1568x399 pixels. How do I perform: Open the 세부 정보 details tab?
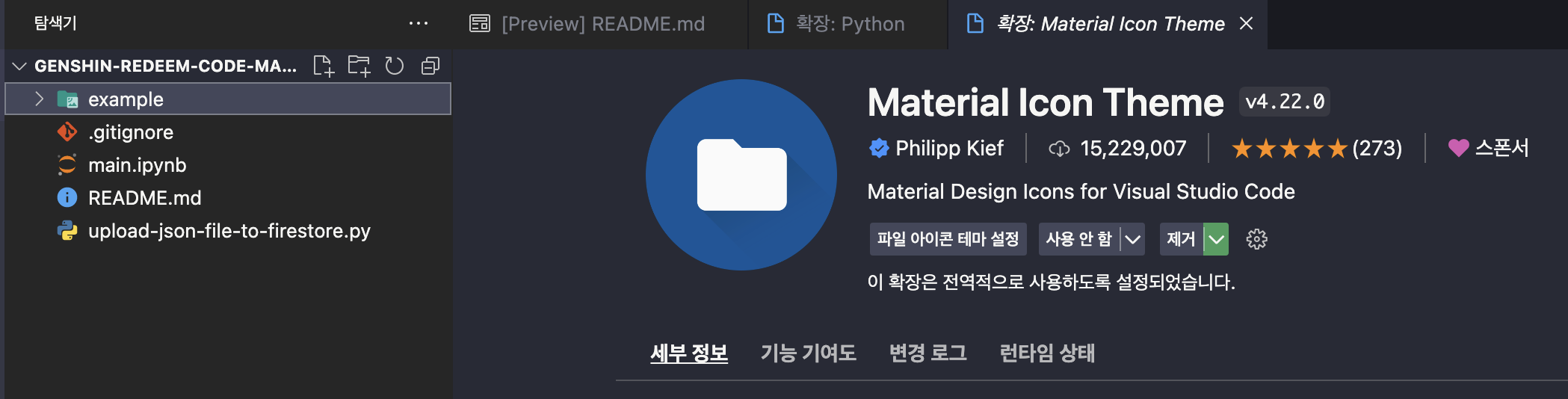[x=689, y=353]
